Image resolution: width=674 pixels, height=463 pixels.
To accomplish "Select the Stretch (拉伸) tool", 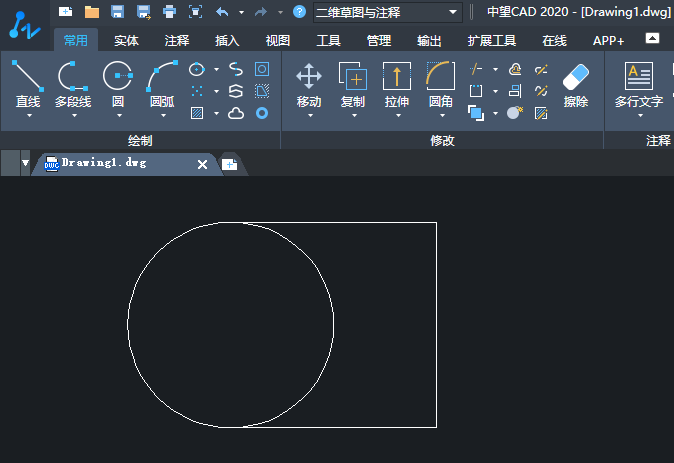I will 397,84.
